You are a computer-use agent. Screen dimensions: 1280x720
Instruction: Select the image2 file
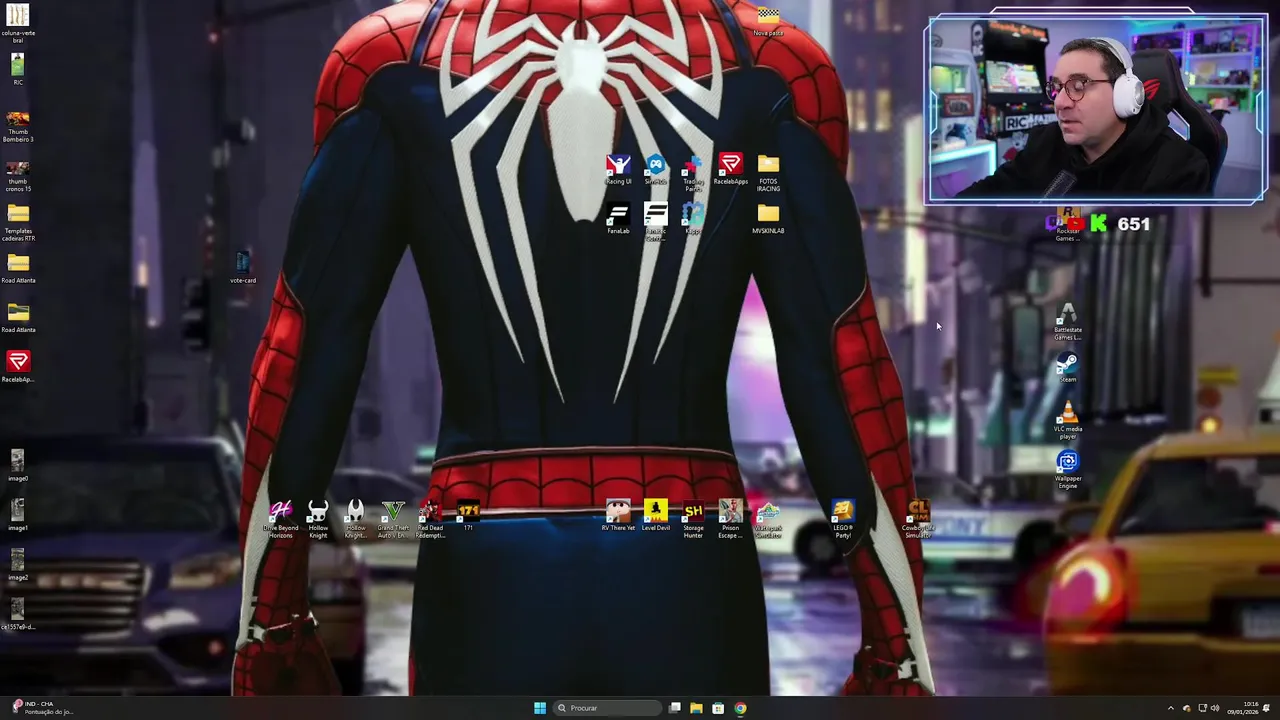tap(18, 565)
